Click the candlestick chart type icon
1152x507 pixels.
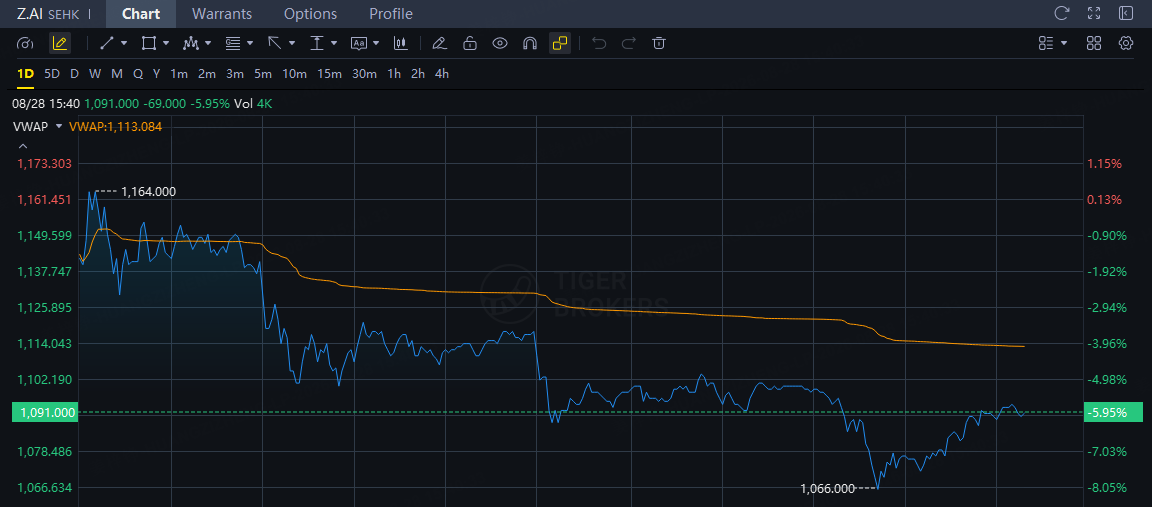(400, 43)
